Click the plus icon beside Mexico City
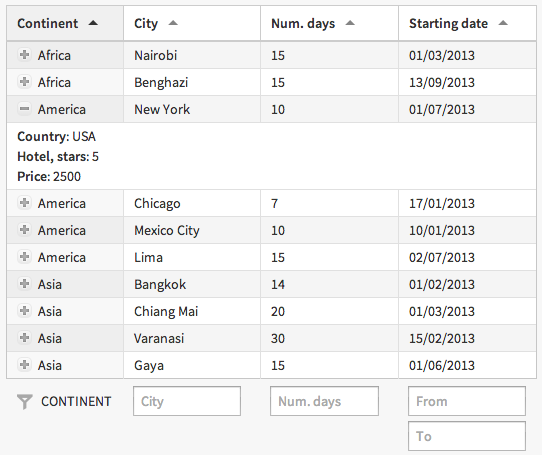 point(24,230)
